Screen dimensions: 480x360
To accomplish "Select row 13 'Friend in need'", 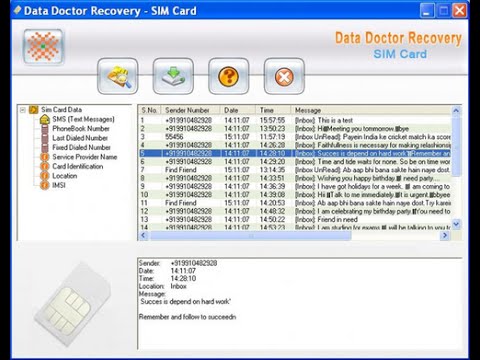I will coord(295,219).
